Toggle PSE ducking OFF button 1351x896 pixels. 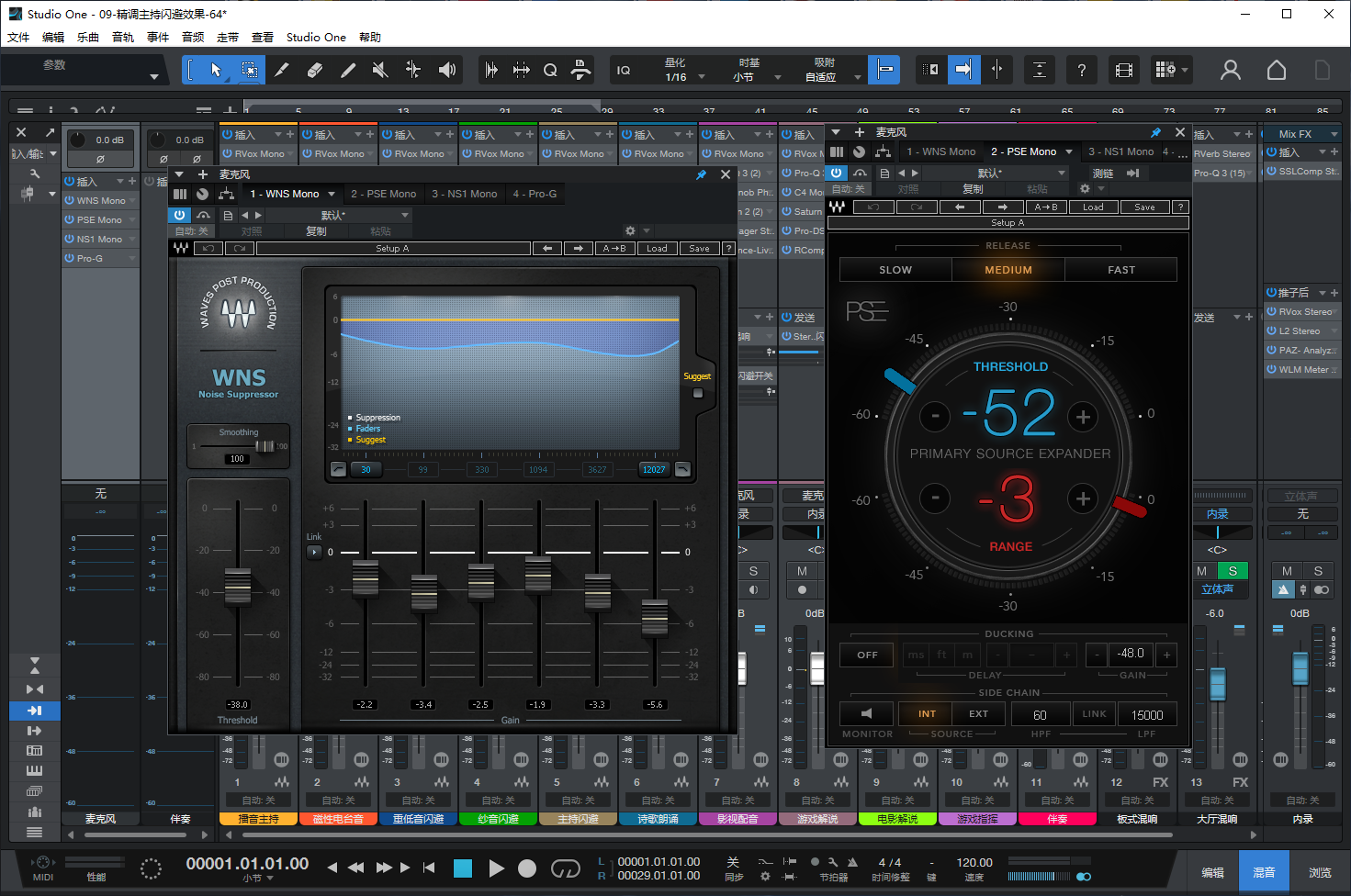point(867,655)
